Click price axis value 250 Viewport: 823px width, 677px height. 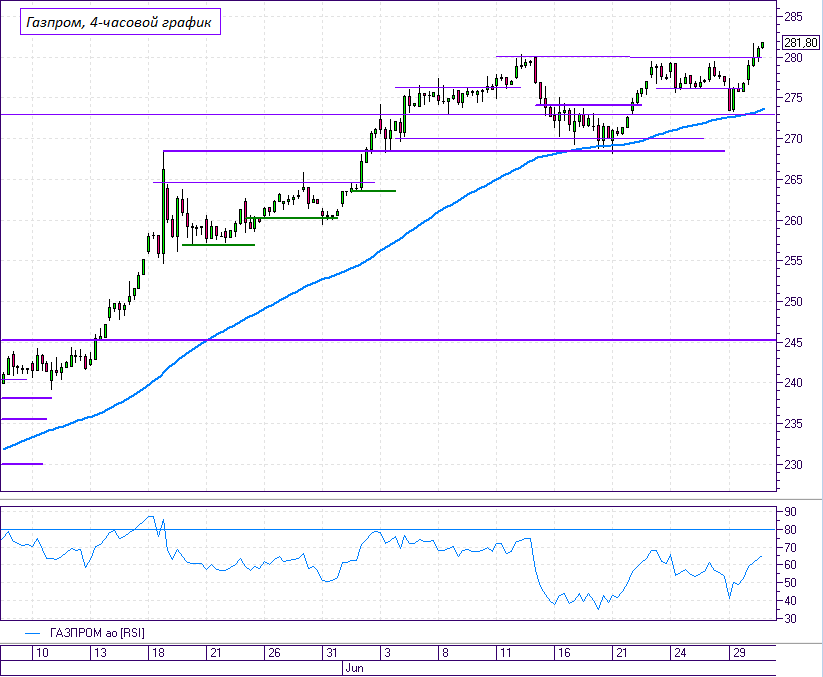793,302
